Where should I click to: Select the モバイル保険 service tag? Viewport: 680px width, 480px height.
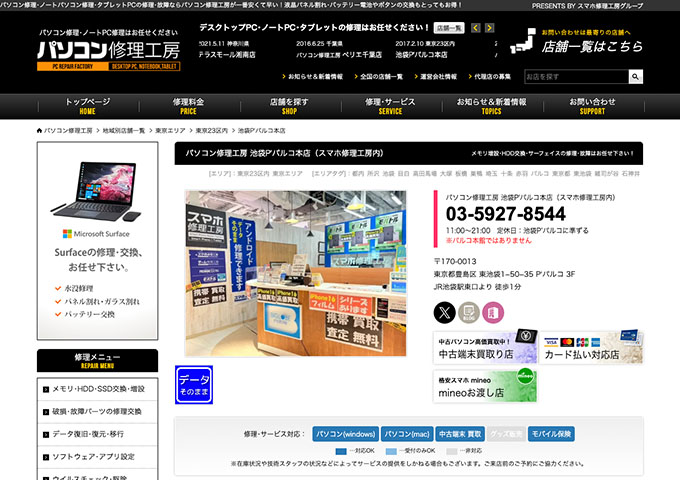pos(551,434)
